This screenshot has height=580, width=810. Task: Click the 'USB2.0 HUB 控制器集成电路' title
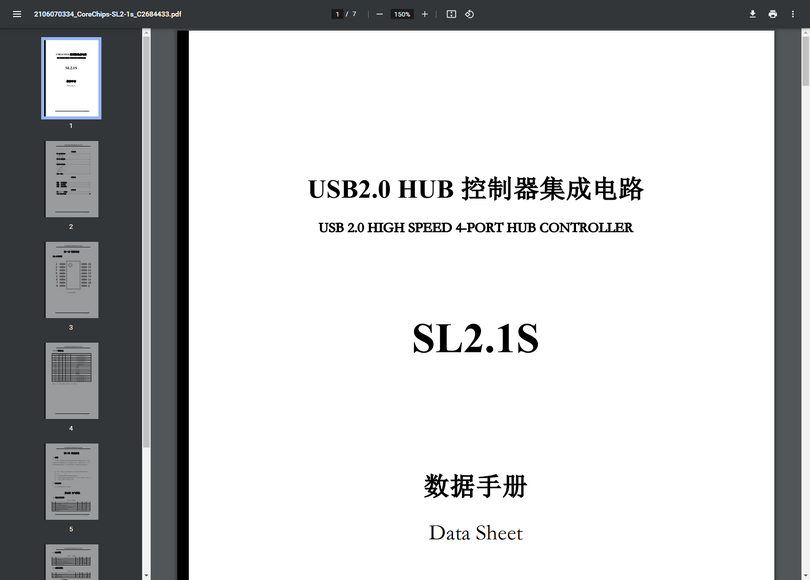[x=476, y=189]
